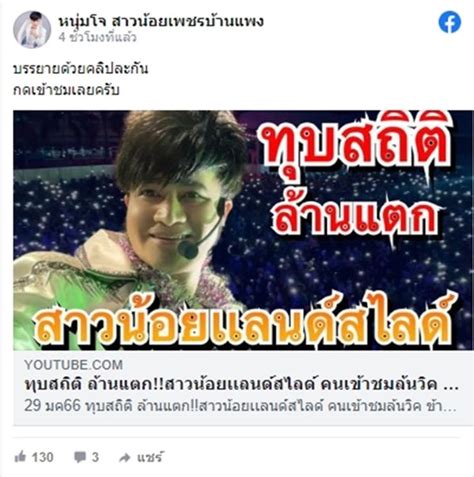The image size is (474, 477).
Task: Click the comment speech bubble icon
Action: coord(80,457)
